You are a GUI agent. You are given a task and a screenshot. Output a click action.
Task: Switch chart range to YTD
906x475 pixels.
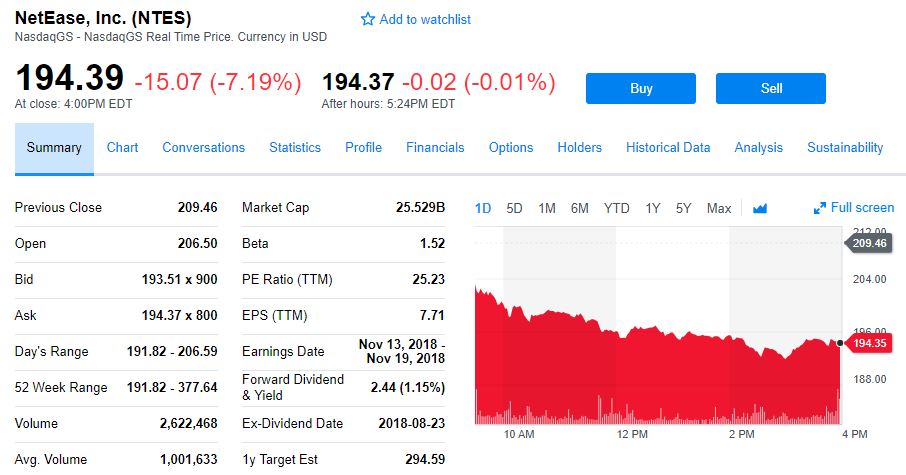pos(617,208)
